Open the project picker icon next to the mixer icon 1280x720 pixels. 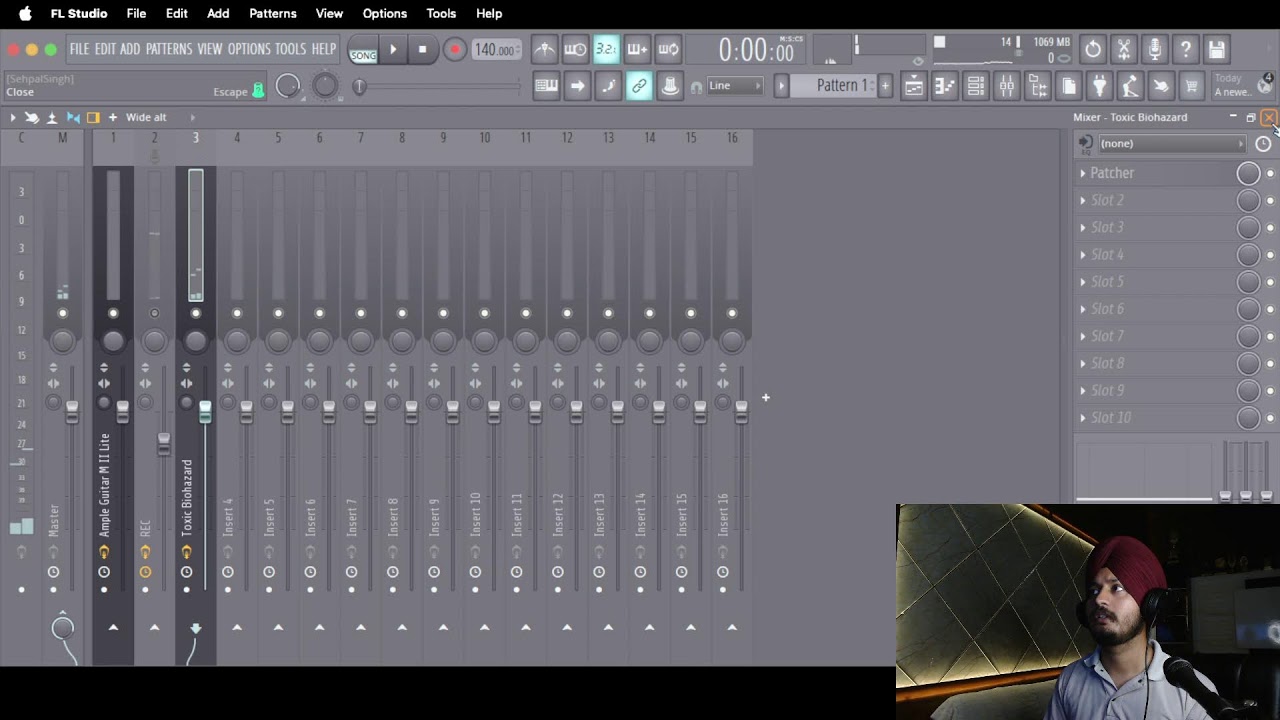(x=1037, y=86)
